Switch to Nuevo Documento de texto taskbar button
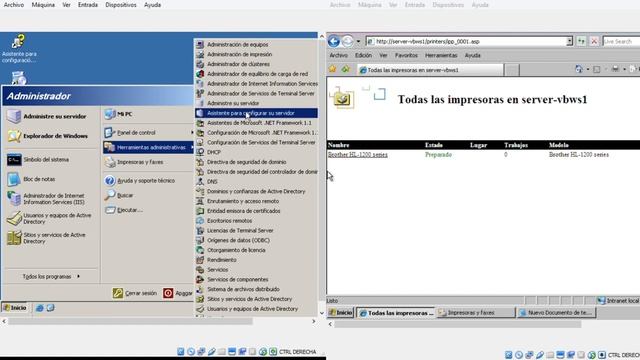The width and height of the screenshot is (640, 360). 557,313
